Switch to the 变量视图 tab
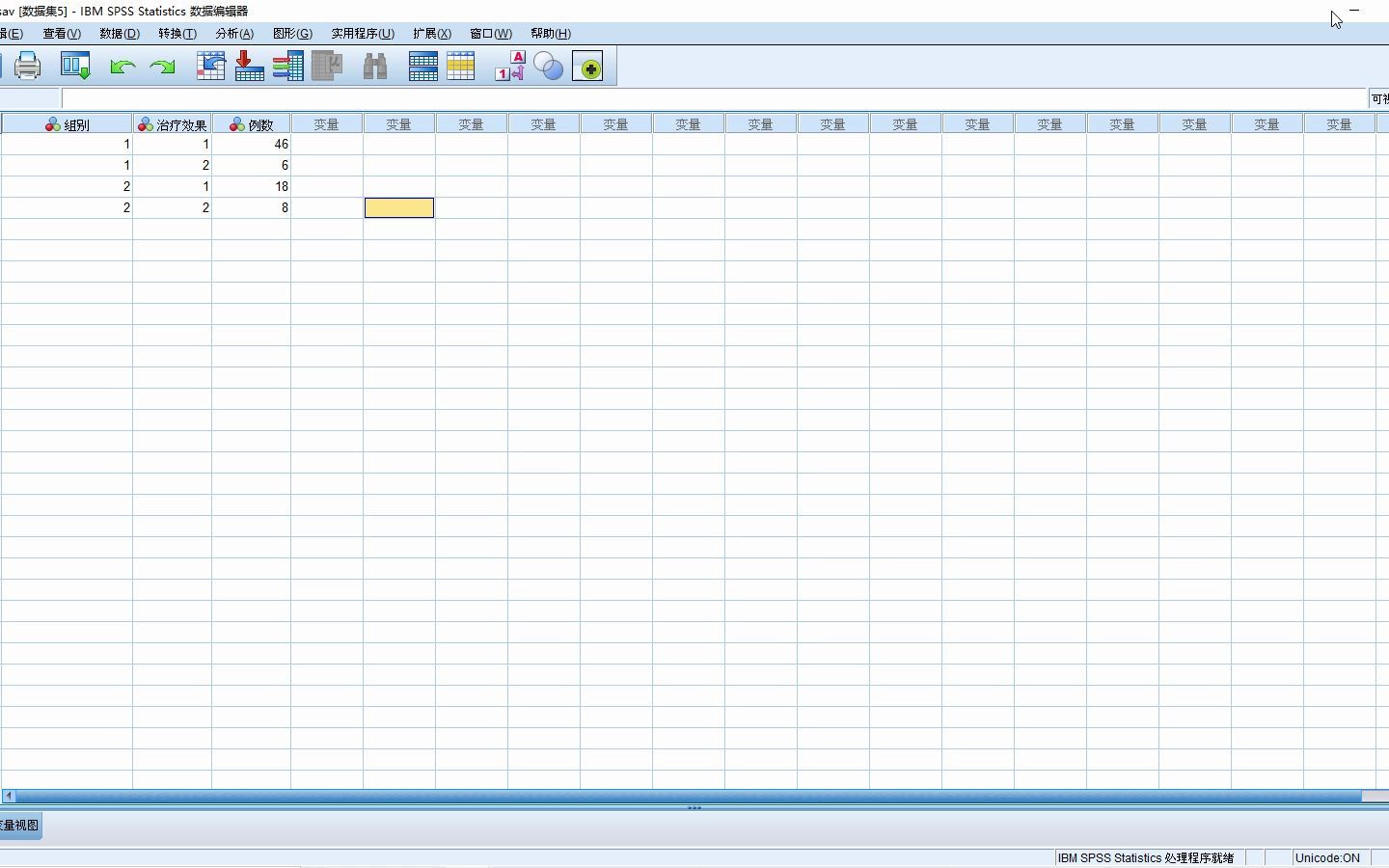 (x=19, y=826)
